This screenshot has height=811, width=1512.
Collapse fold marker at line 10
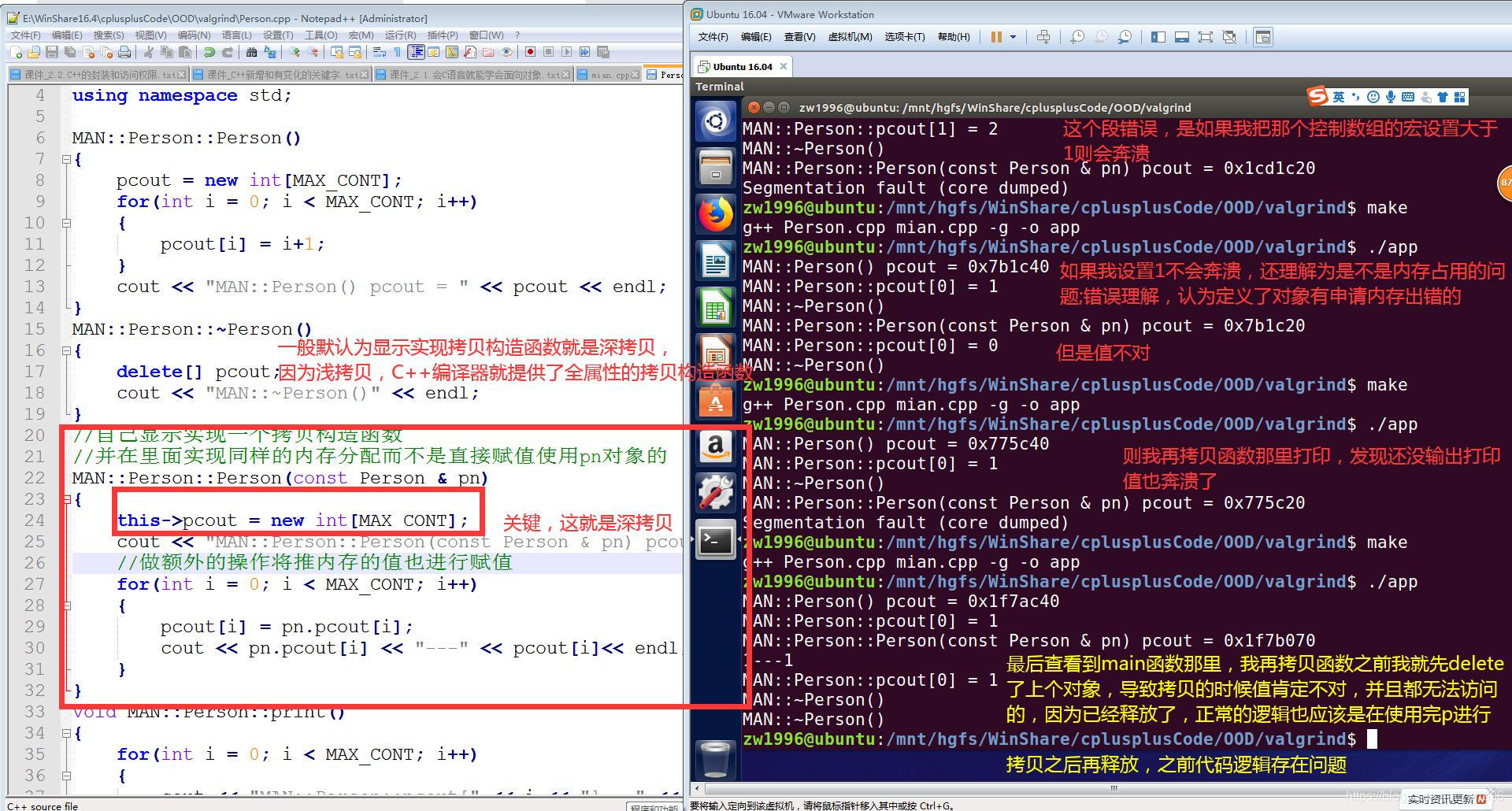(x=66, y=223)
